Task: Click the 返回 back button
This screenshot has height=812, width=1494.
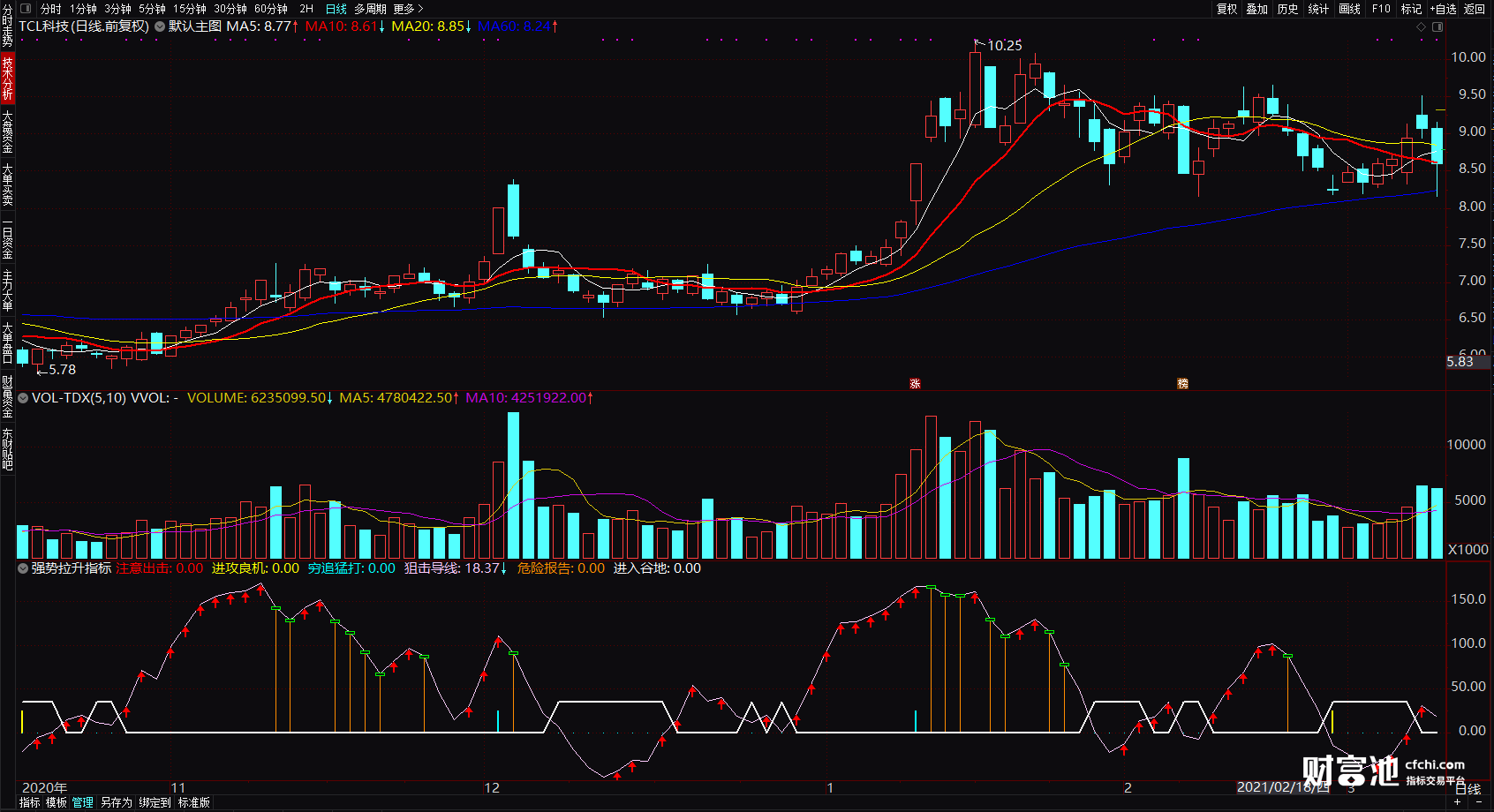Action: (x=1475, y=9)
